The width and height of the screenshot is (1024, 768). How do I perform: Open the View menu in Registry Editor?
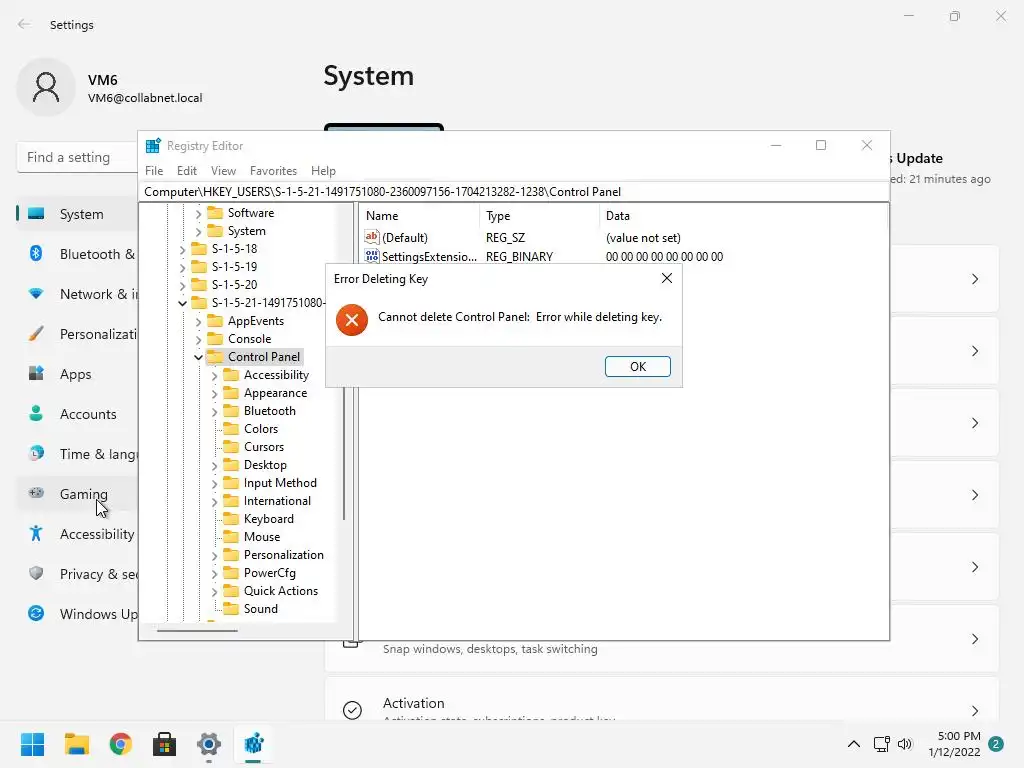(x=223, y=170)
